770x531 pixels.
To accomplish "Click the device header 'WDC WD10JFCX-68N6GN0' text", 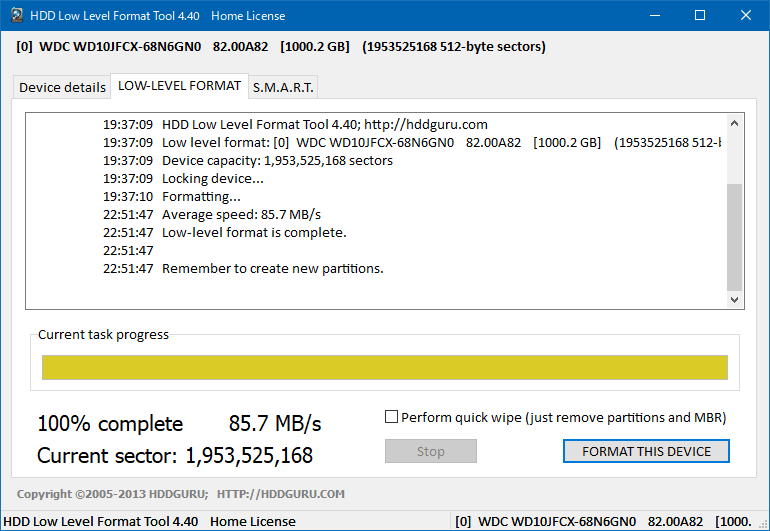I will click(x=120, y=47).
